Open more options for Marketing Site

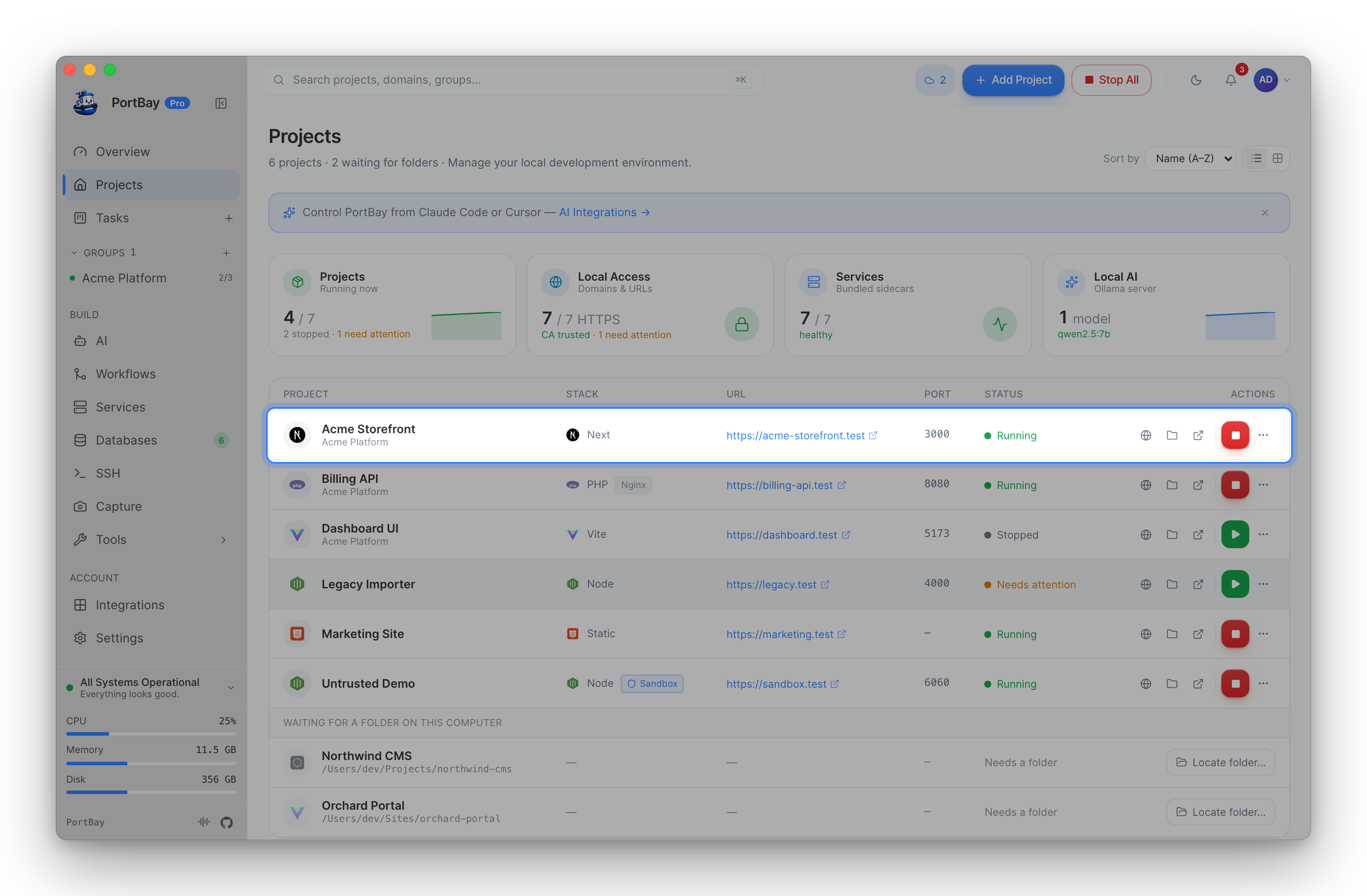1263,634
